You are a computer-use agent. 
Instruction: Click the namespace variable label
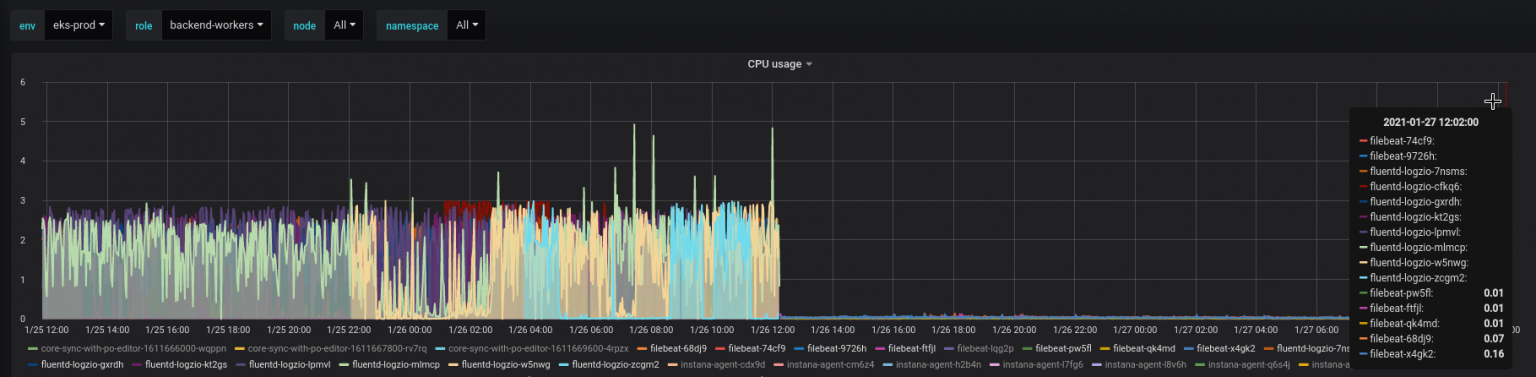tap(412, 25)
